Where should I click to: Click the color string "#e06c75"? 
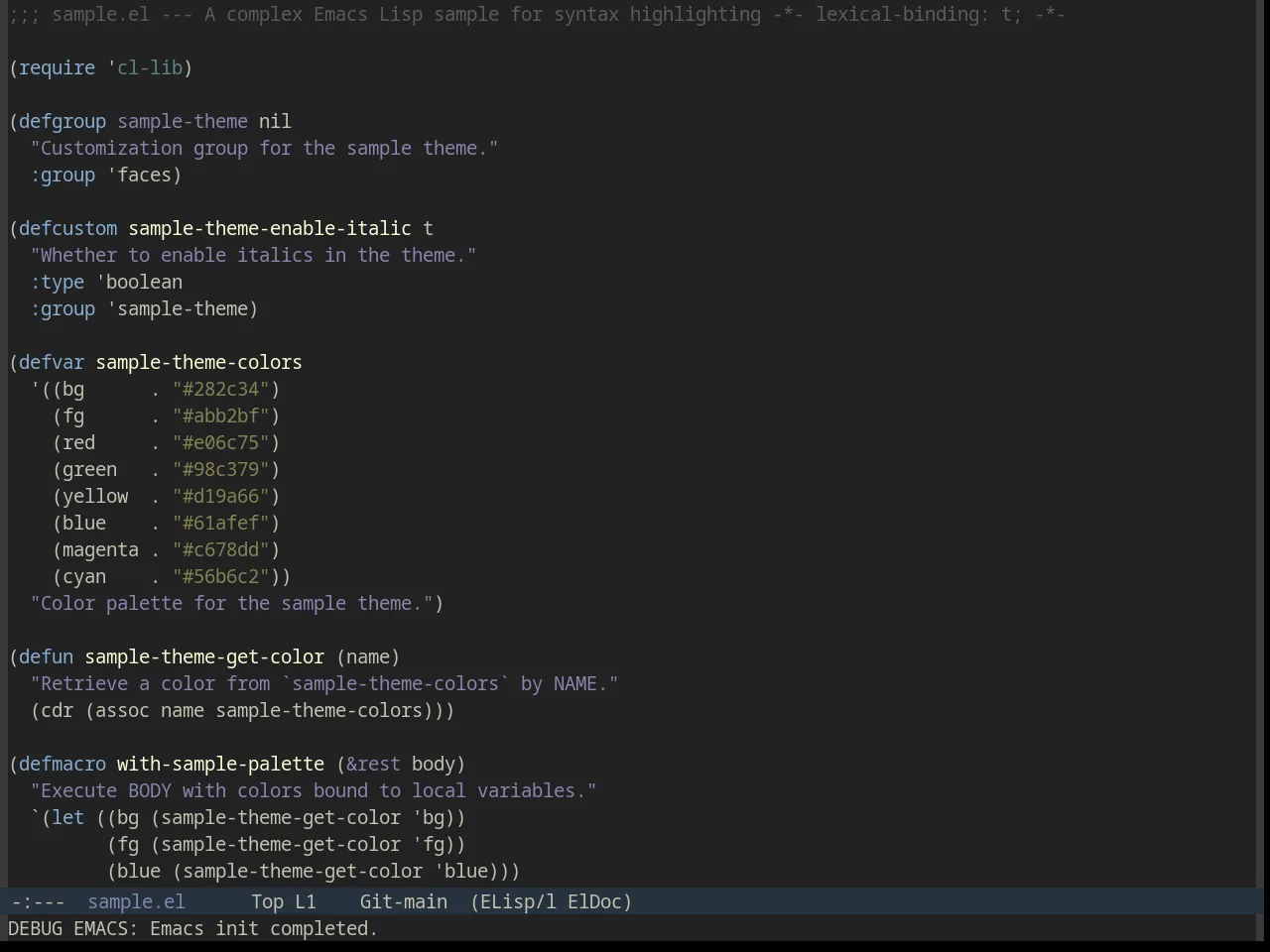coord(221,442)
